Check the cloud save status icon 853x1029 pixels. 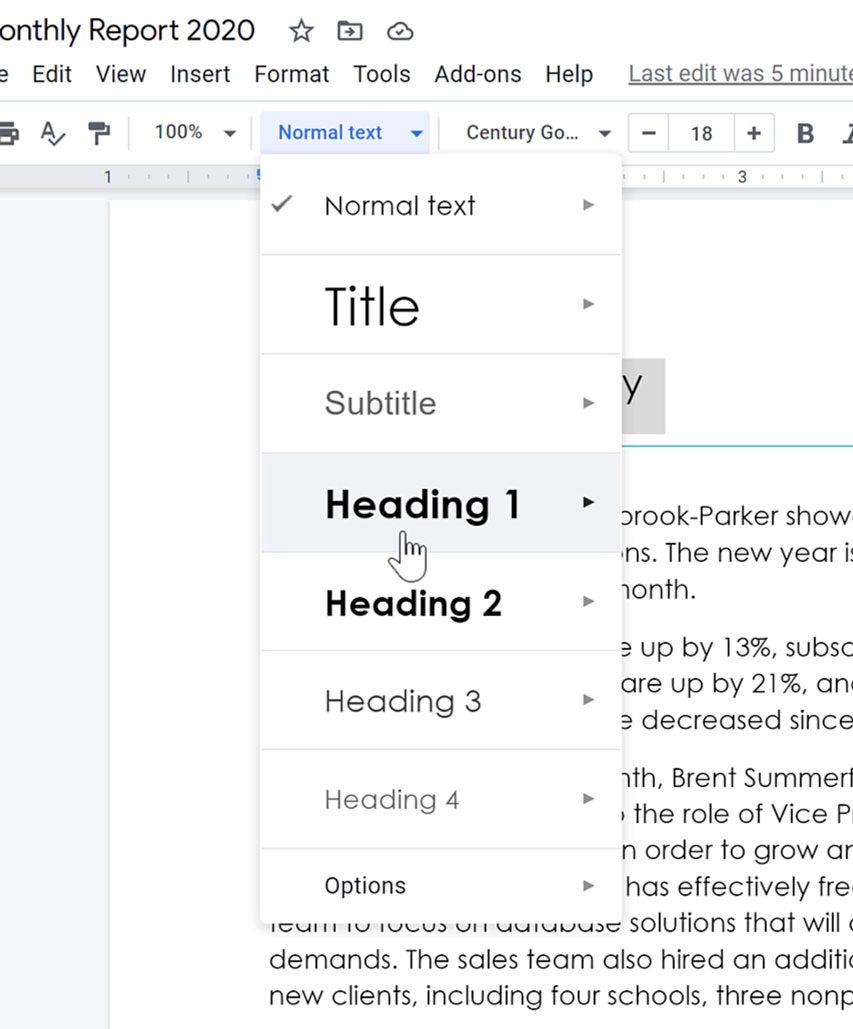click(x=400, y=31)
